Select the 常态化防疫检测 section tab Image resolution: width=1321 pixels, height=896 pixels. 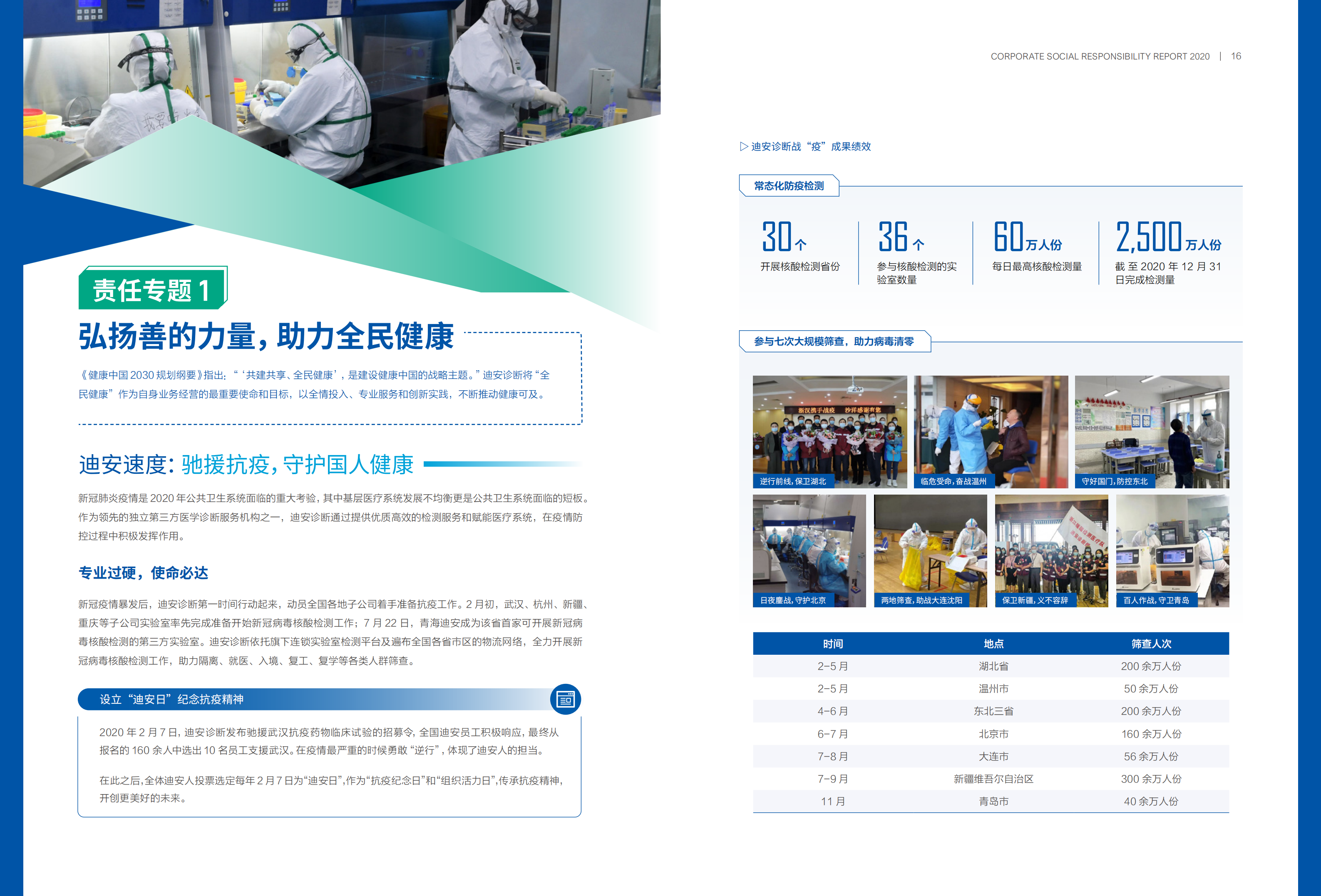[x=788, y=186]
